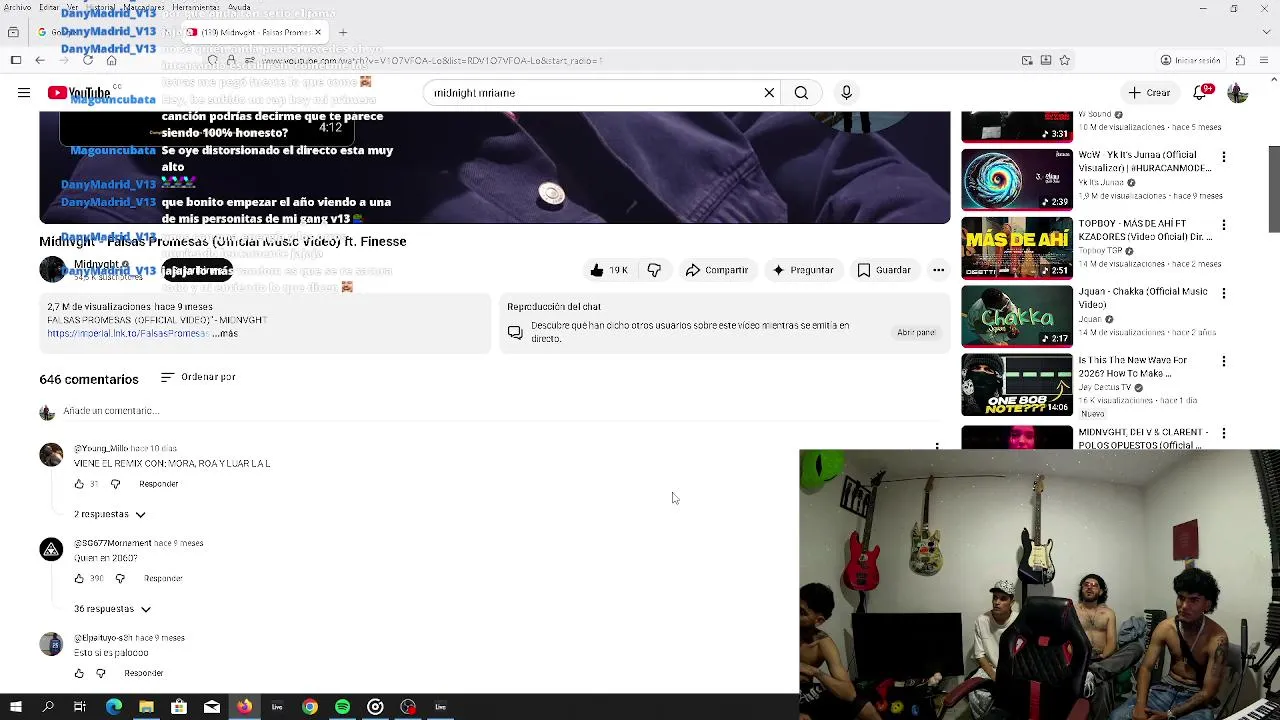Bookmark page with star icon
Screen dimensions: 1280x720
1064,61
